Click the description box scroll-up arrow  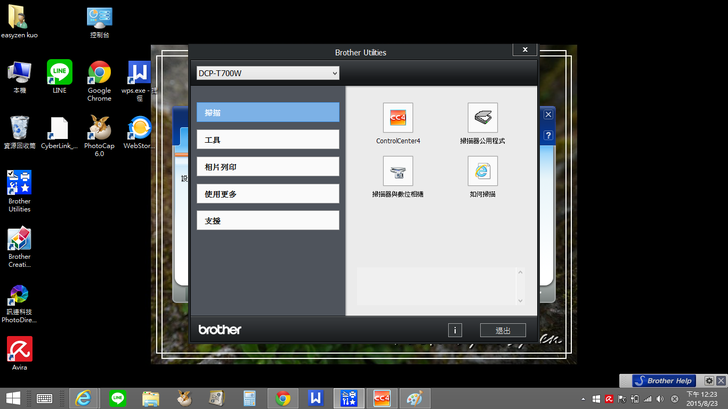click(520, 273)
